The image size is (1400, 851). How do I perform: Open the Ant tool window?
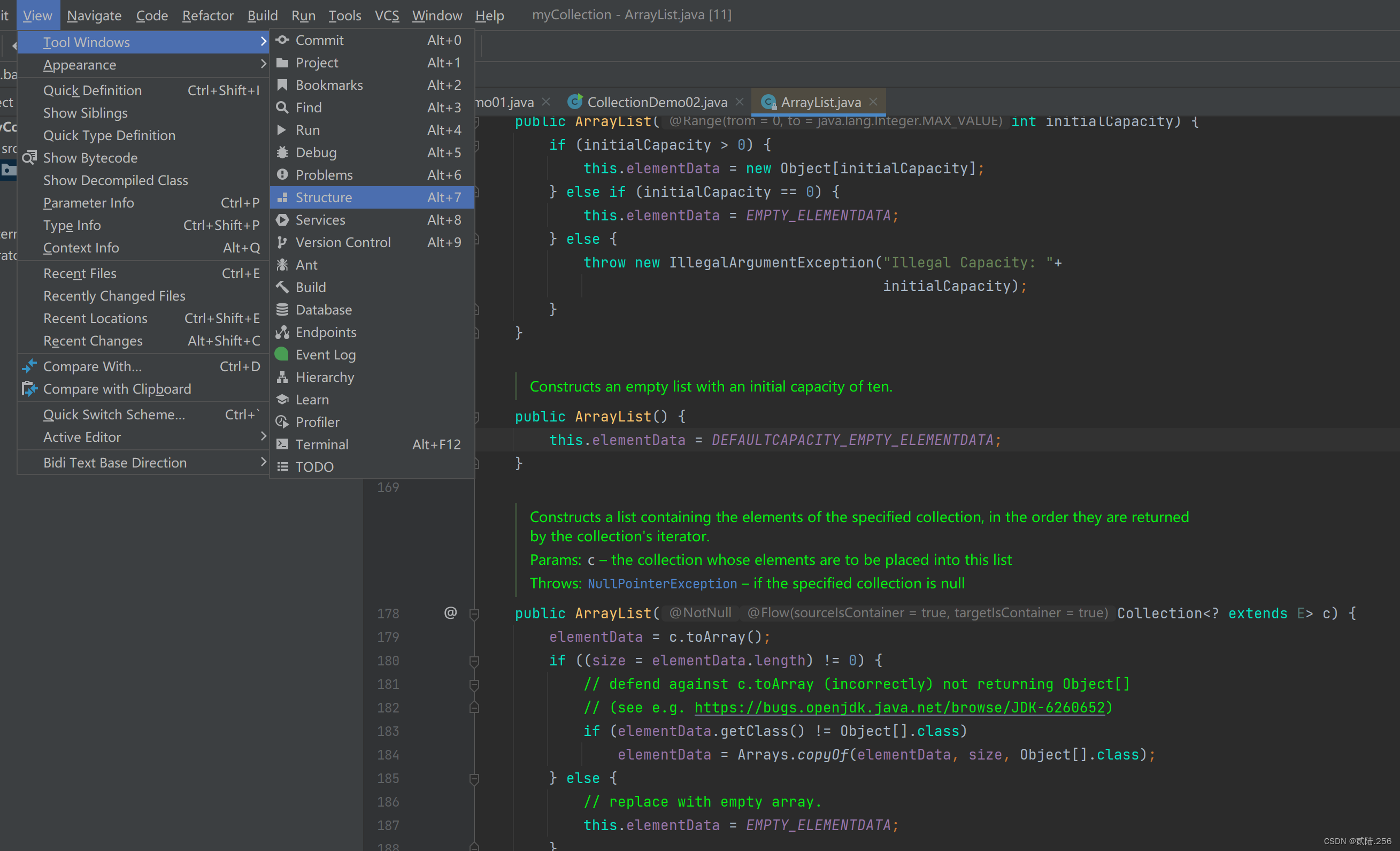click(x=306, y=265)
